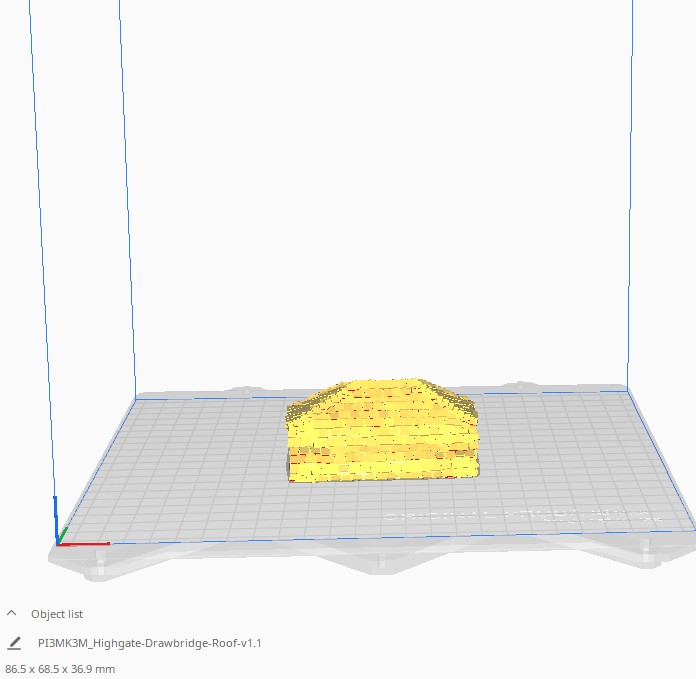Click empty viewport space above the model
Screen dimensions: 696x679
(380, 200)
